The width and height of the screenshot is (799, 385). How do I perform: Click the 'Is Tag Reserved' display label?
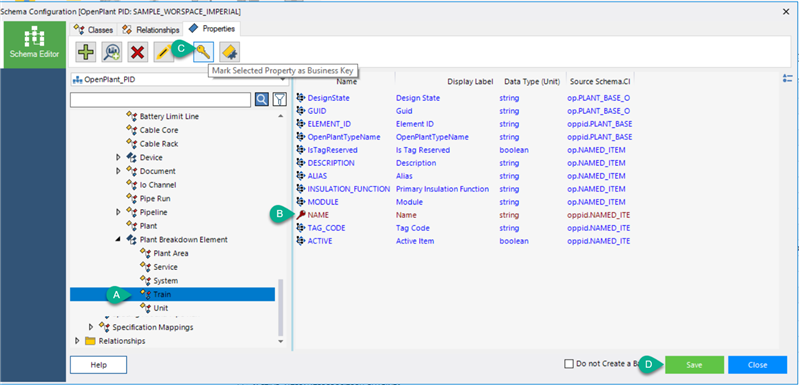(423, 150)
